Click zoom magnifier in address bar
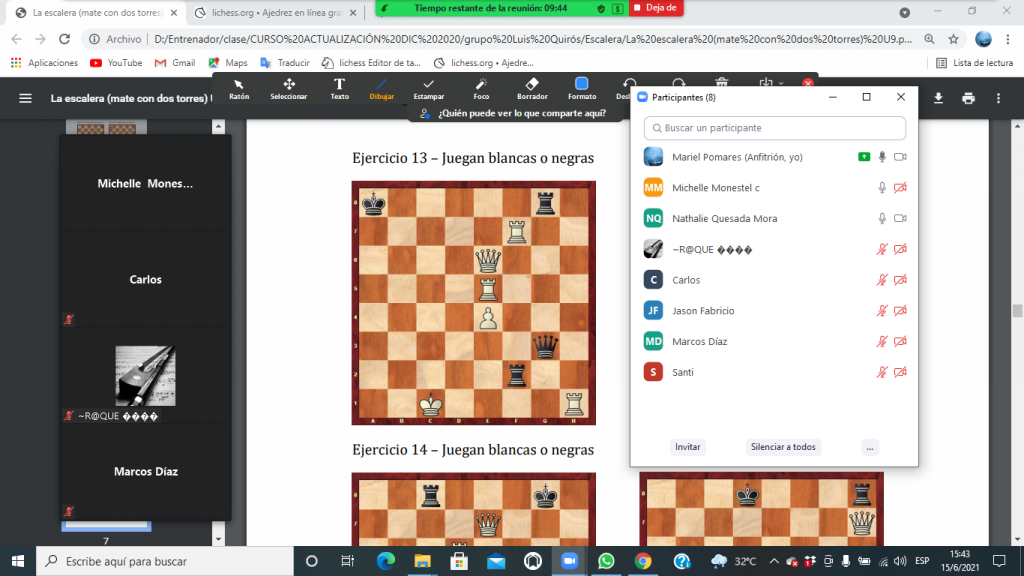Viewport: 1024px width, 576px height. click(929, 39)
